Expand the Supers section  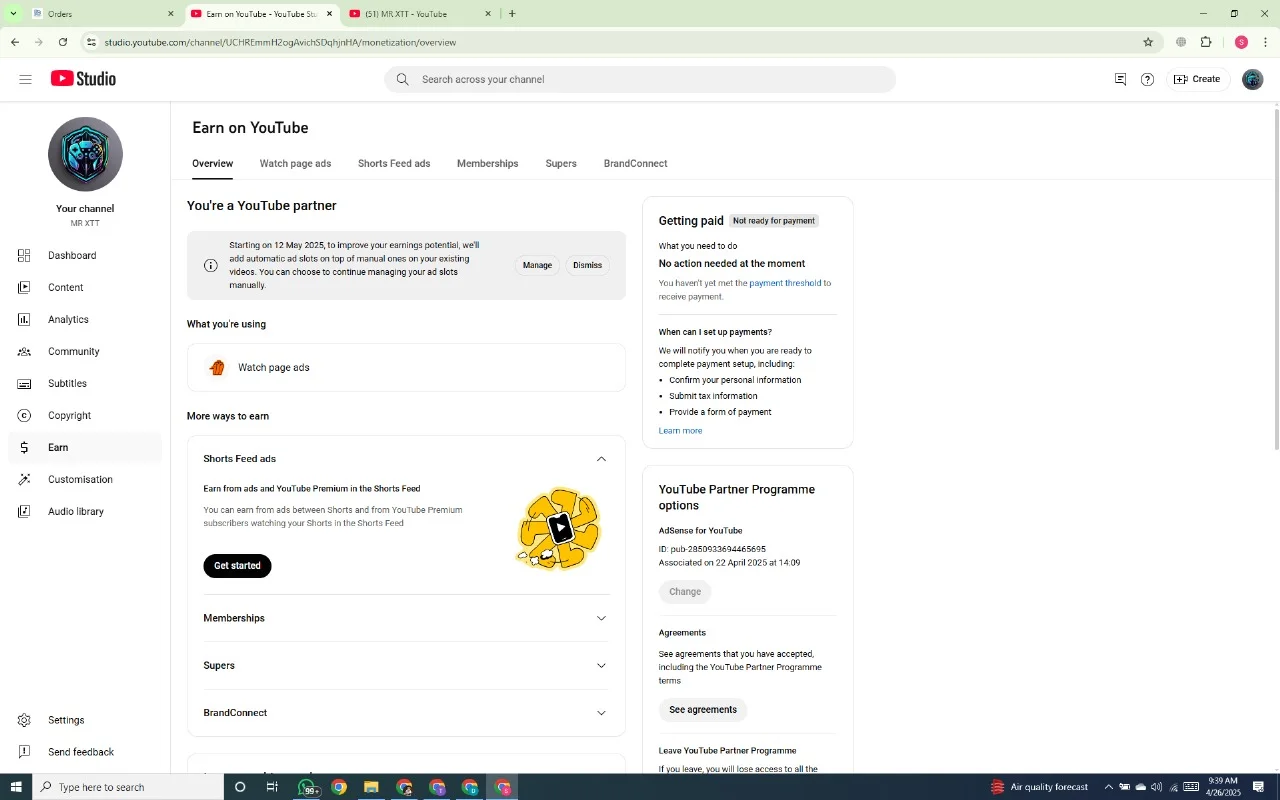pos(601,666)
